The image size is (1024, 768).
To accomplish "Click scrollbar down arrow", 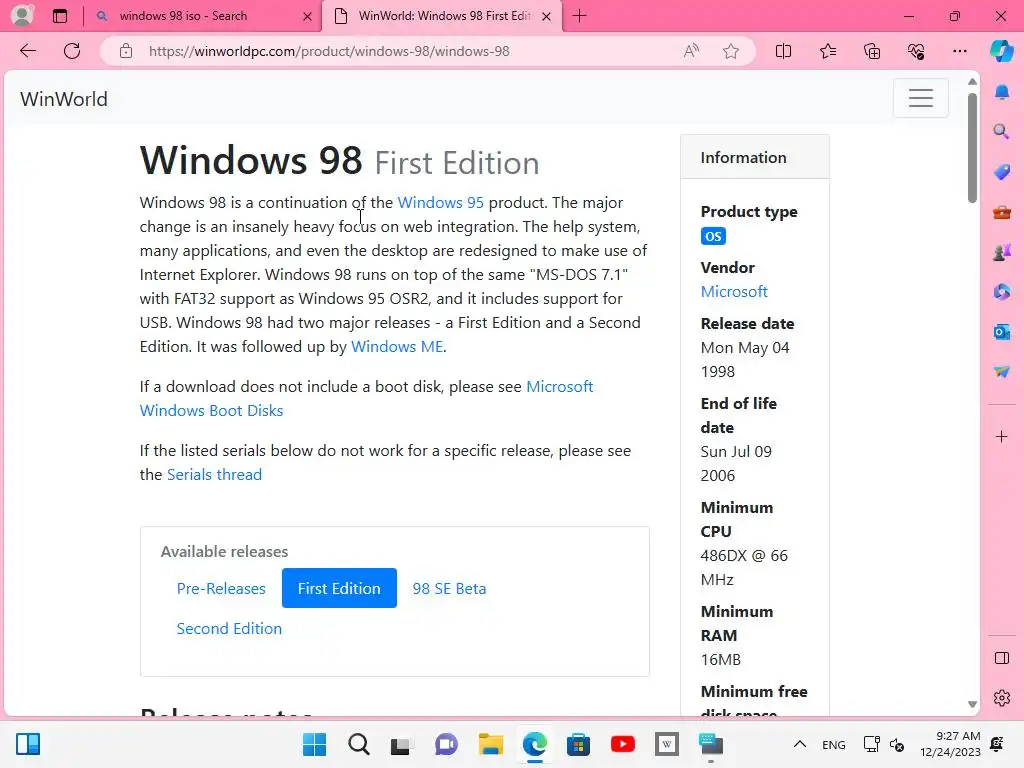I will [x=972, y=705].
